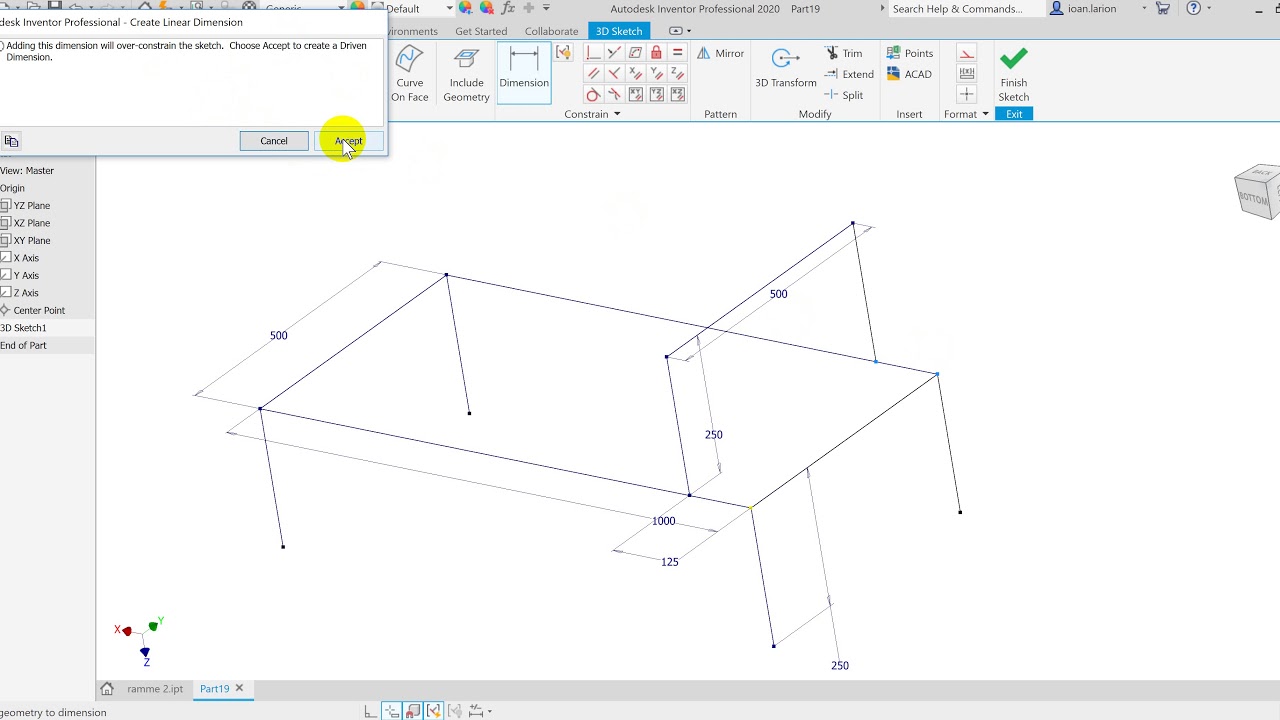Click the Exit panel button
Screen dimensions: 1280x720
[x=1014, y=114]
